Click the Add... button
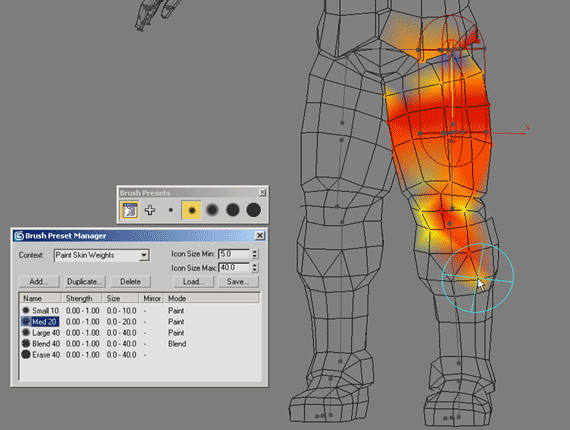Image resolution: width=570 pixels, height=430 pixels. (x=39, y=281)
